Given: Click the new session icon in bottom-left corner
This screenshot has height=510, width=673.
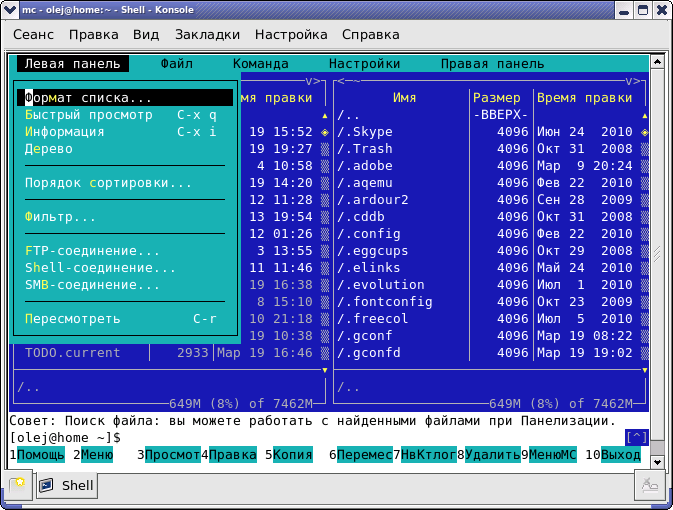Looking at the screenshot, I should pyautogui.click(x=19, y=486).
